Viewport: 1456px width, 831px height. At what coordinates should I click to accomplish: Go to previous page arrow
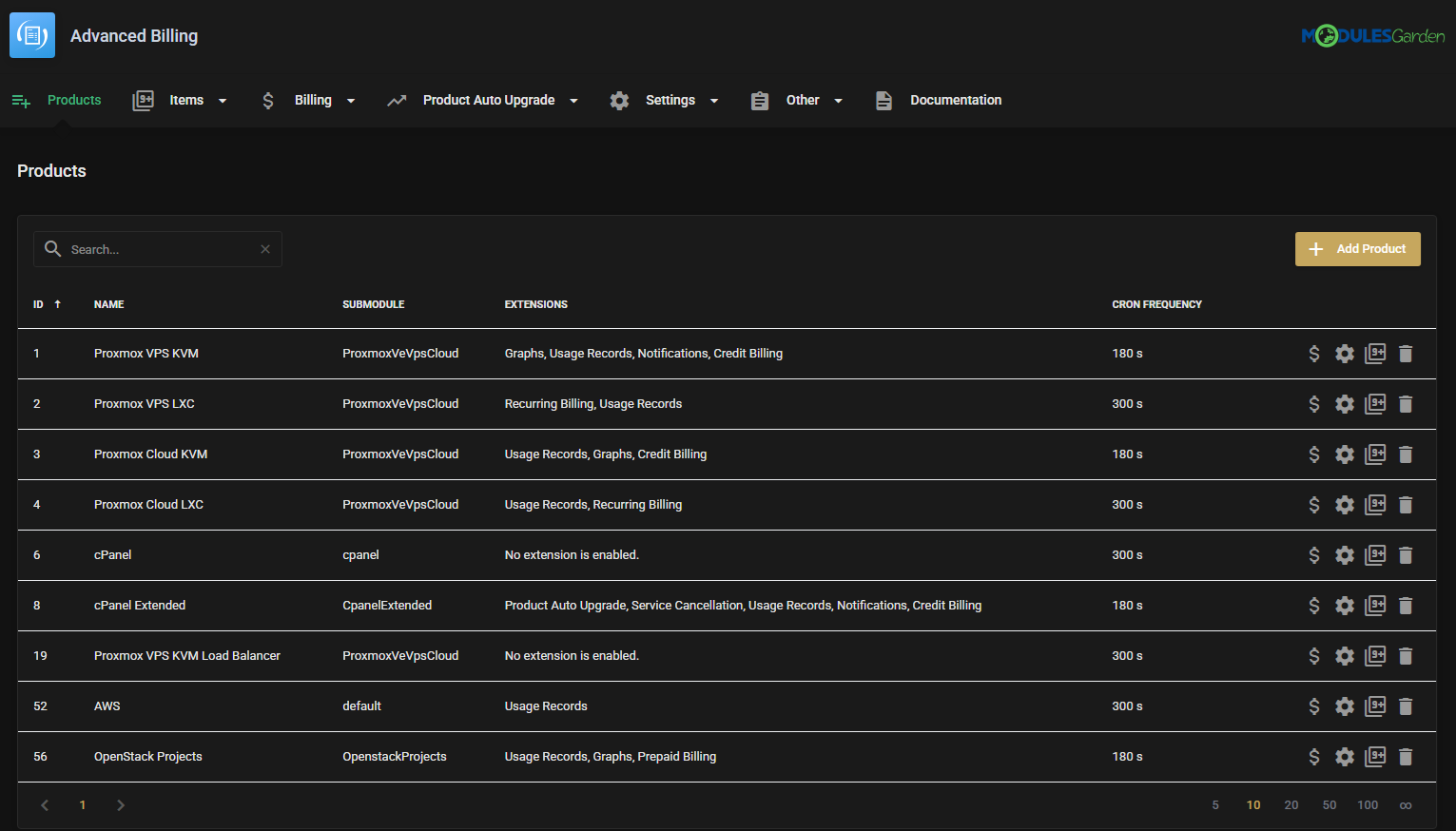point(45,805)
